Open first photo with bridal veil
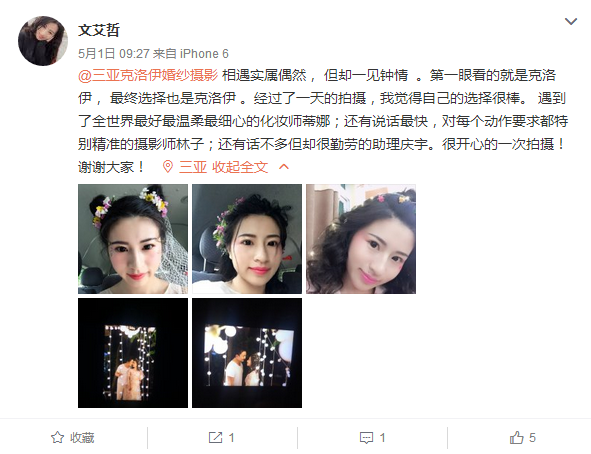Screen dimensions: 591x454 [133, 239]
